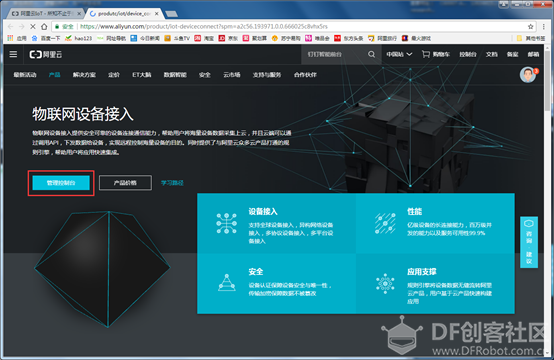Screen dimensions: 554x360
Task: Open the 咨询·建议 side widget
Action: (529, 242)
